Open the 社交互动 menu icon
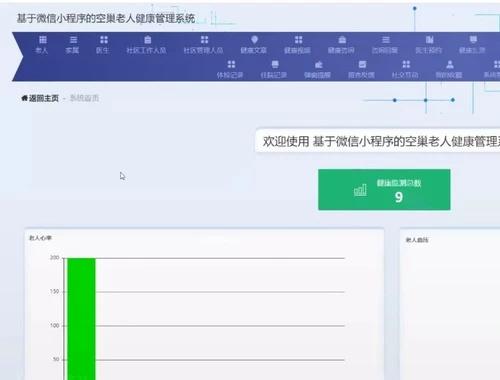 (406, 64)
